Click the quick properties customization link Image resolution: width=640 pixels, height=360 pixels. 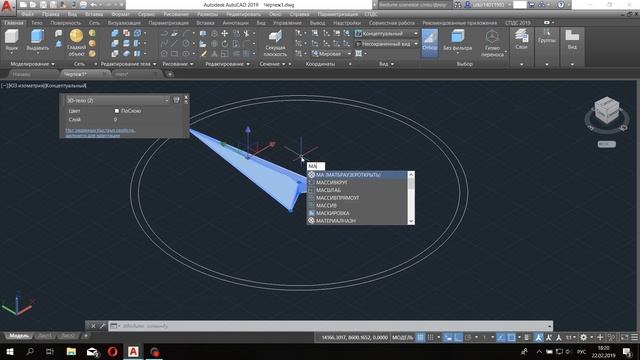100,133
